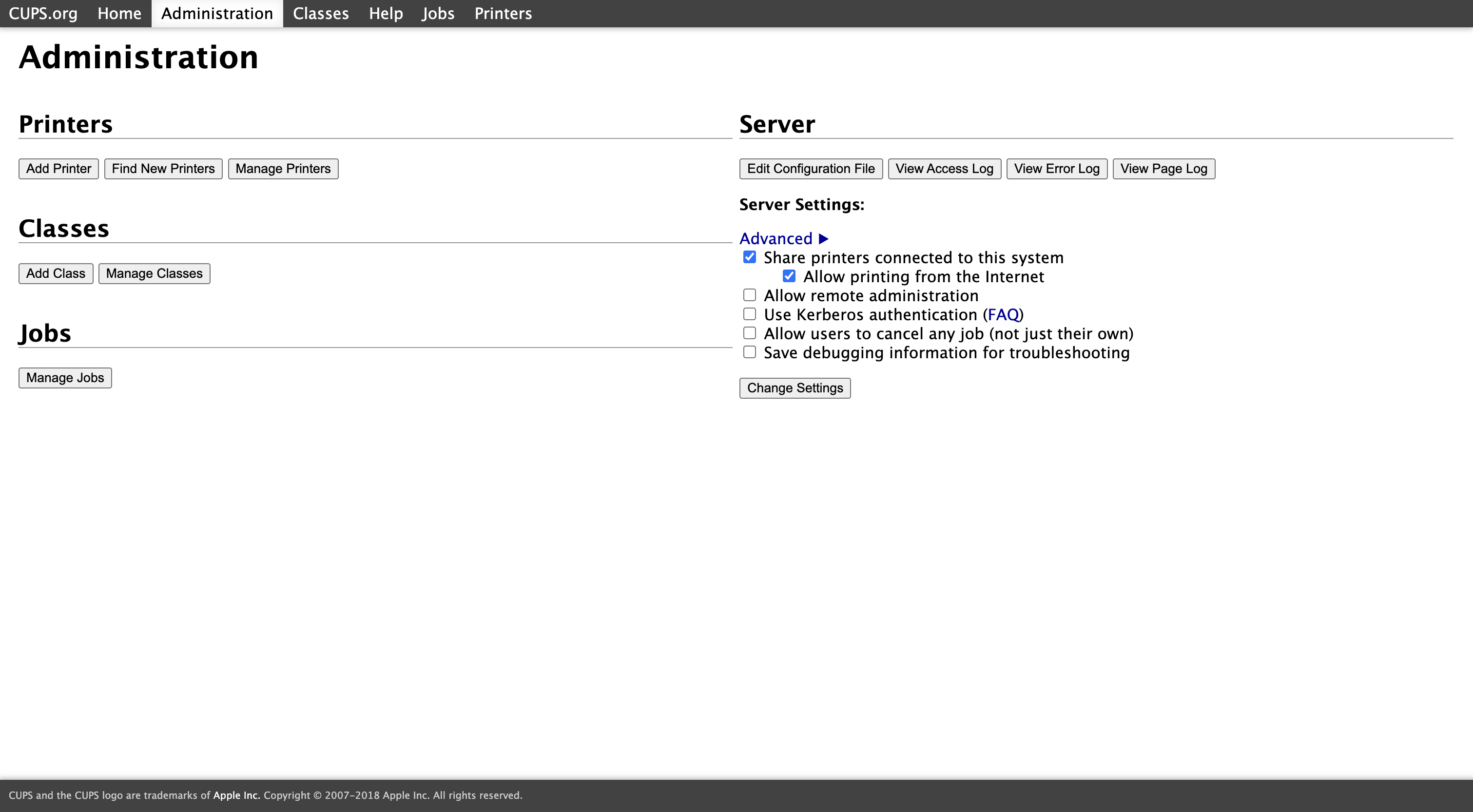
Task: Click Edit Configuration File button
Action: 810,169
